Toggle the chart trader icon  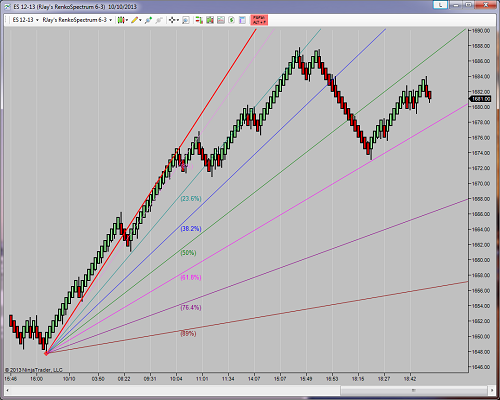[199, 20]
